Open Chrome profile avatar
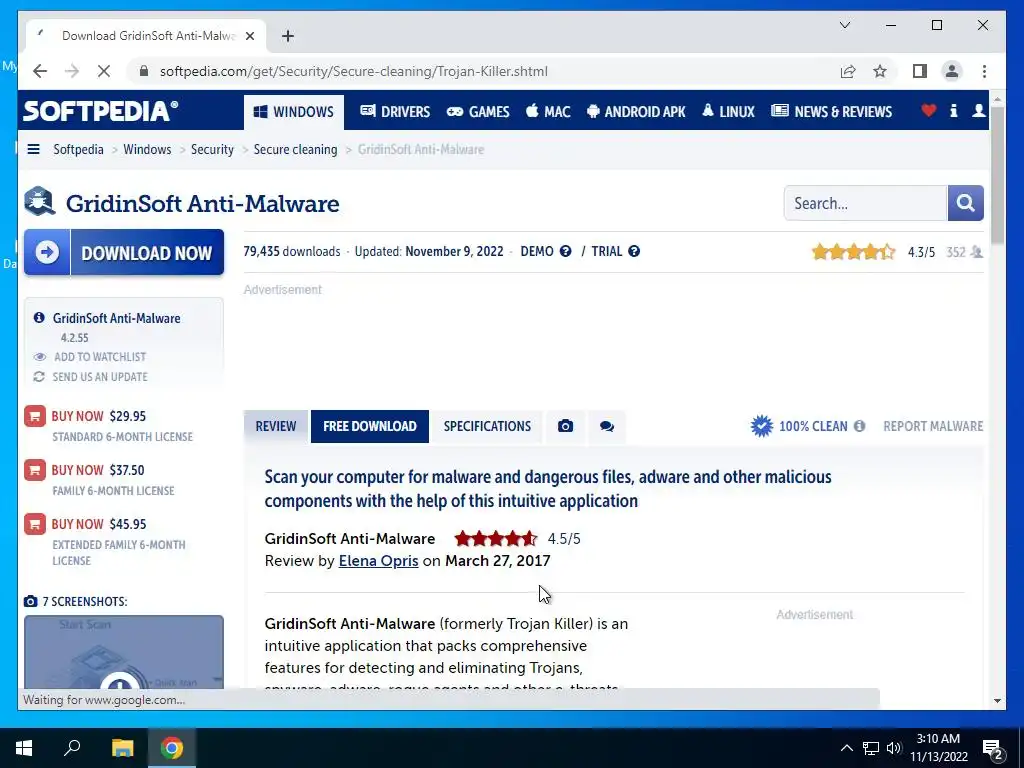 click(952, 71)
